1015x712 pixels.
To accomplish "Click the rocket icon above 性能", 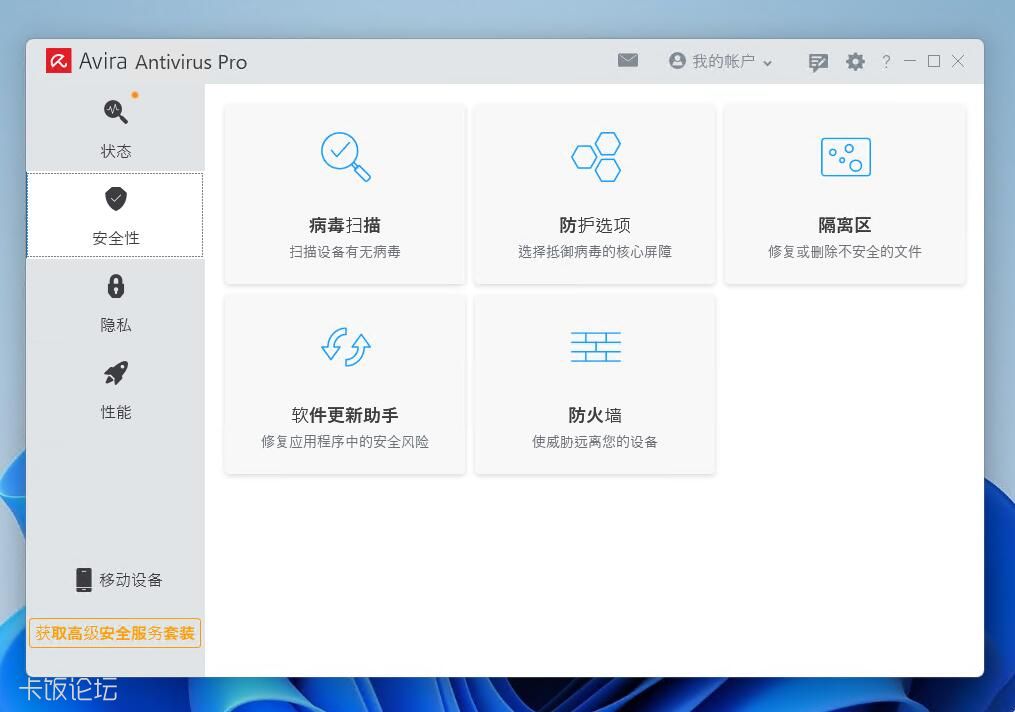I will click(x=115, y=373).
